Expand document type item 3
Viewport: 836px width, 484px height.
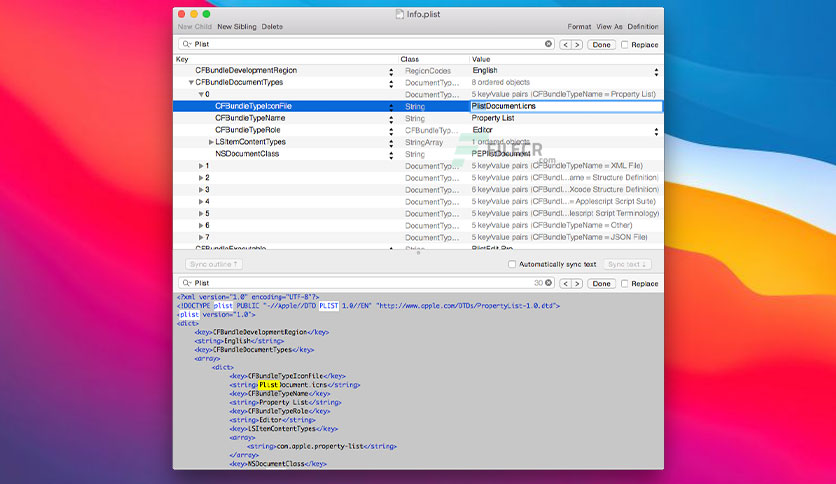(x=201, y=190)
